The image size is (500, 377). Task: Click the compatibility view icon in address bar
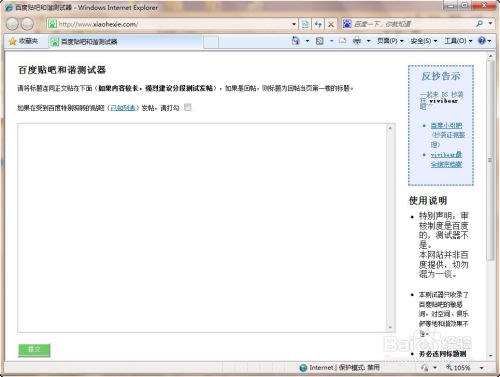pos(305,24)
